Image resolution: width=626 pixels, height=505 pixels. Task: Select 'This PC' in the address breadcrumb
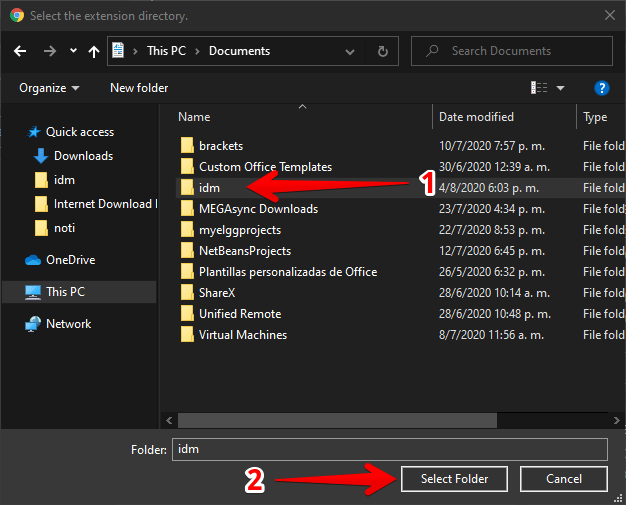coord(166,51)
